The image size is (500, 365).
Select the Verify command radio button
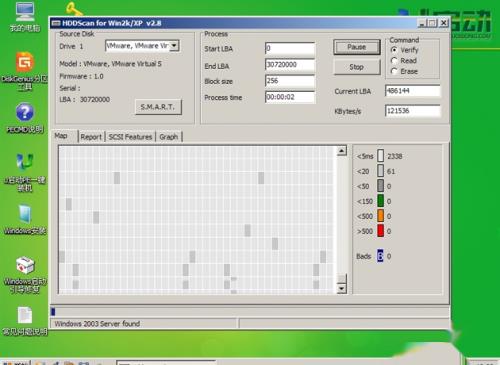coord(394,50)
